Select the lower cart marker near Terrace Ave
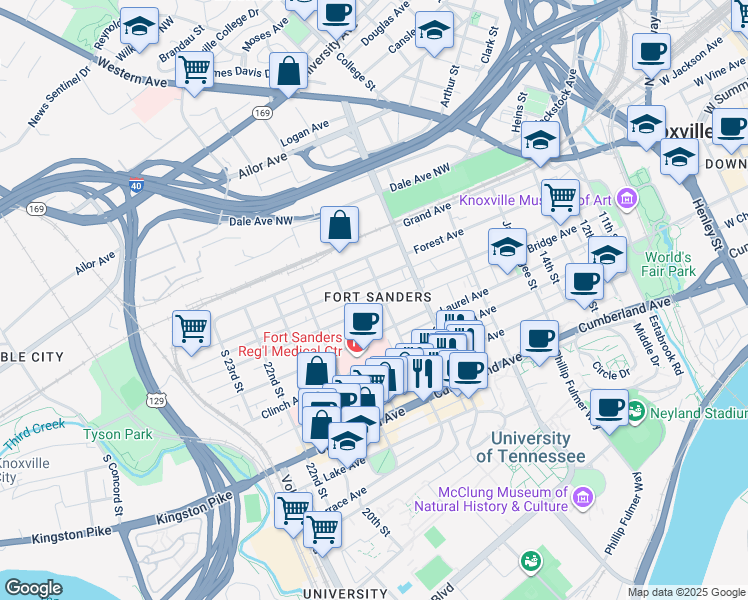Image resolution: width=748 pixels, height=600 pixels. click(x=322, y=531)
